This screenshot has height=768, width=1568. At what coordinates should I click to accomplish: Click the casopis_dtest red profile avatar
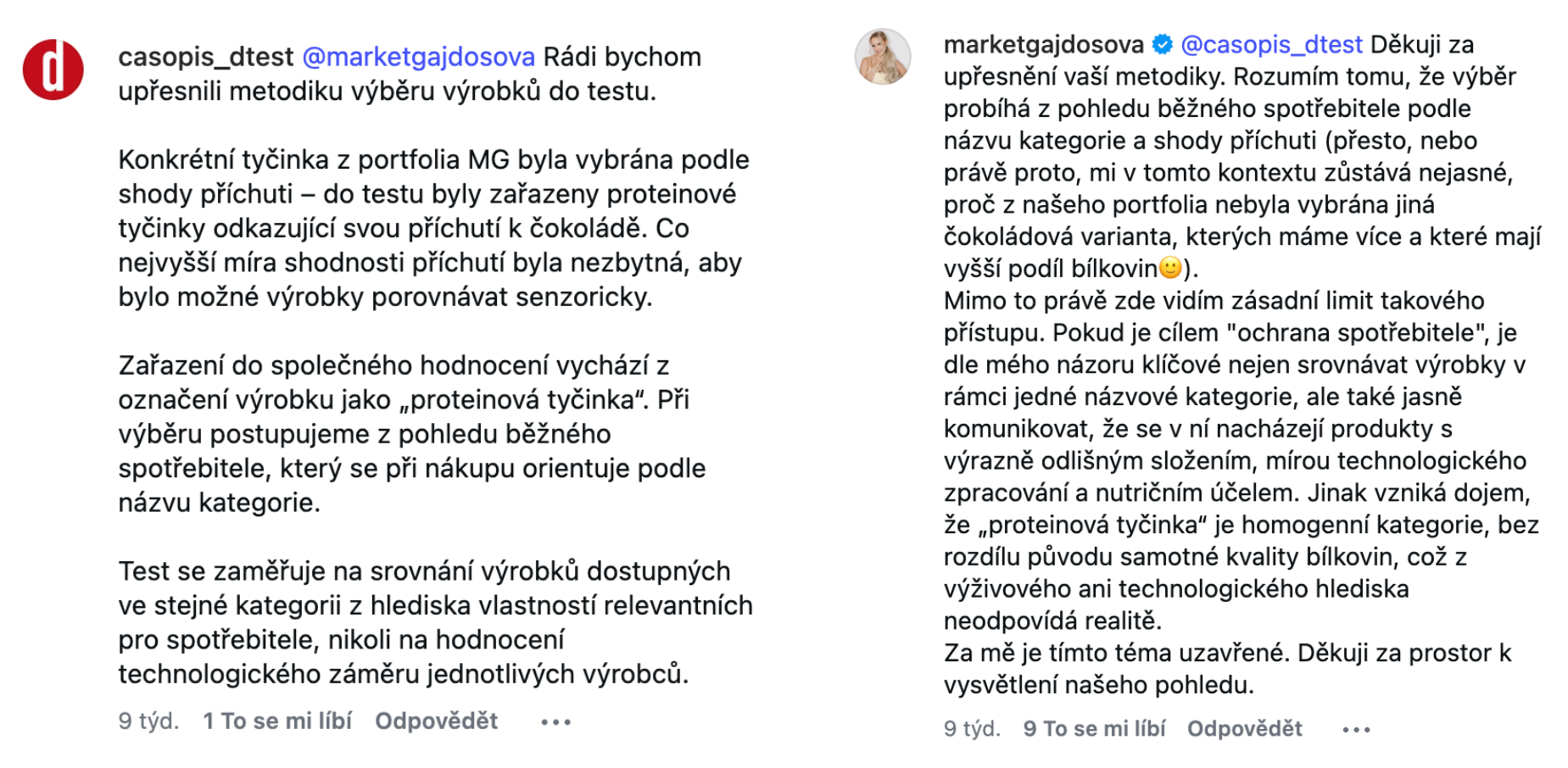(x=53, y=70)
